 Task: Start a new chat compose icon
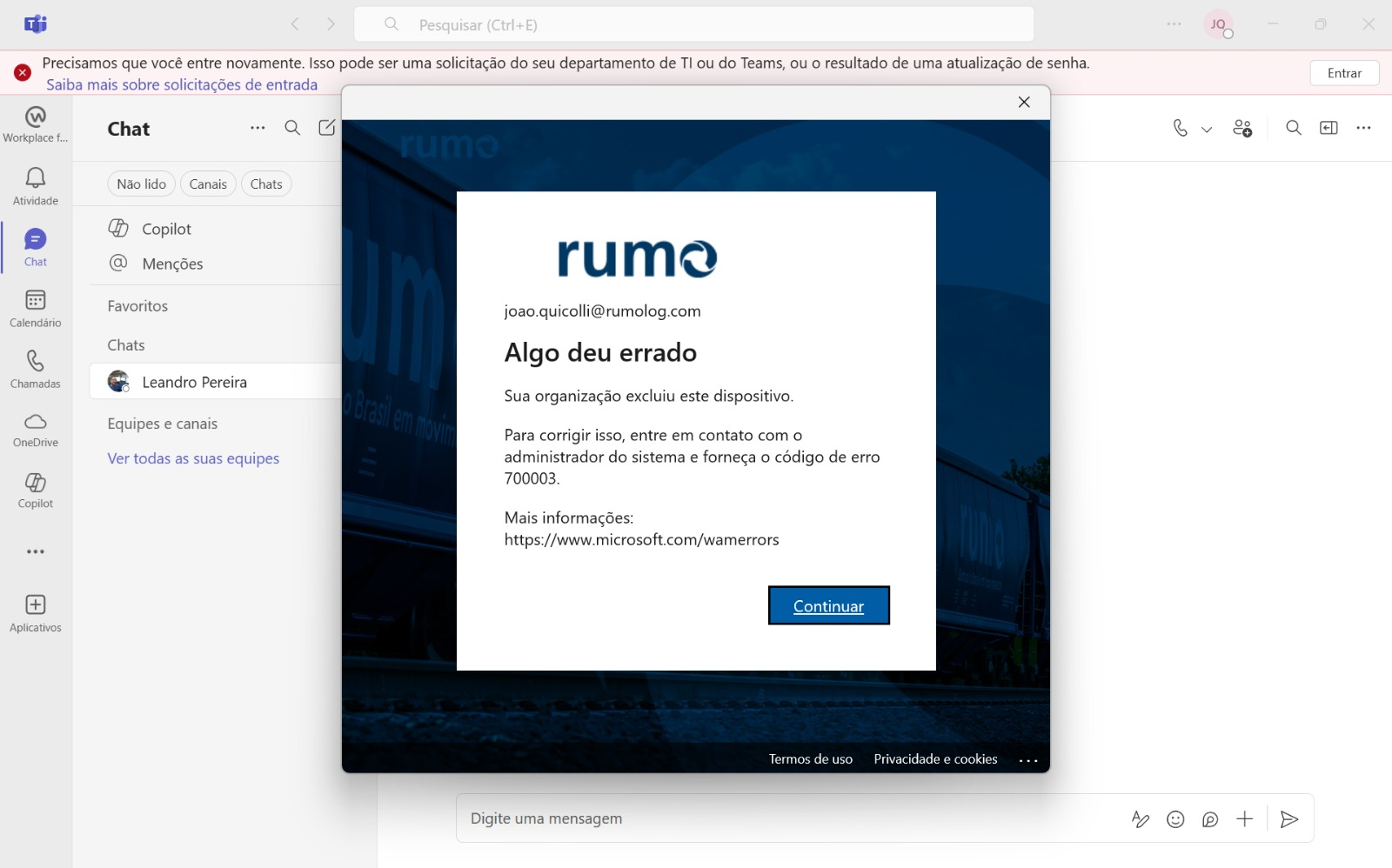pyautogui.click(x=327, y=128)
